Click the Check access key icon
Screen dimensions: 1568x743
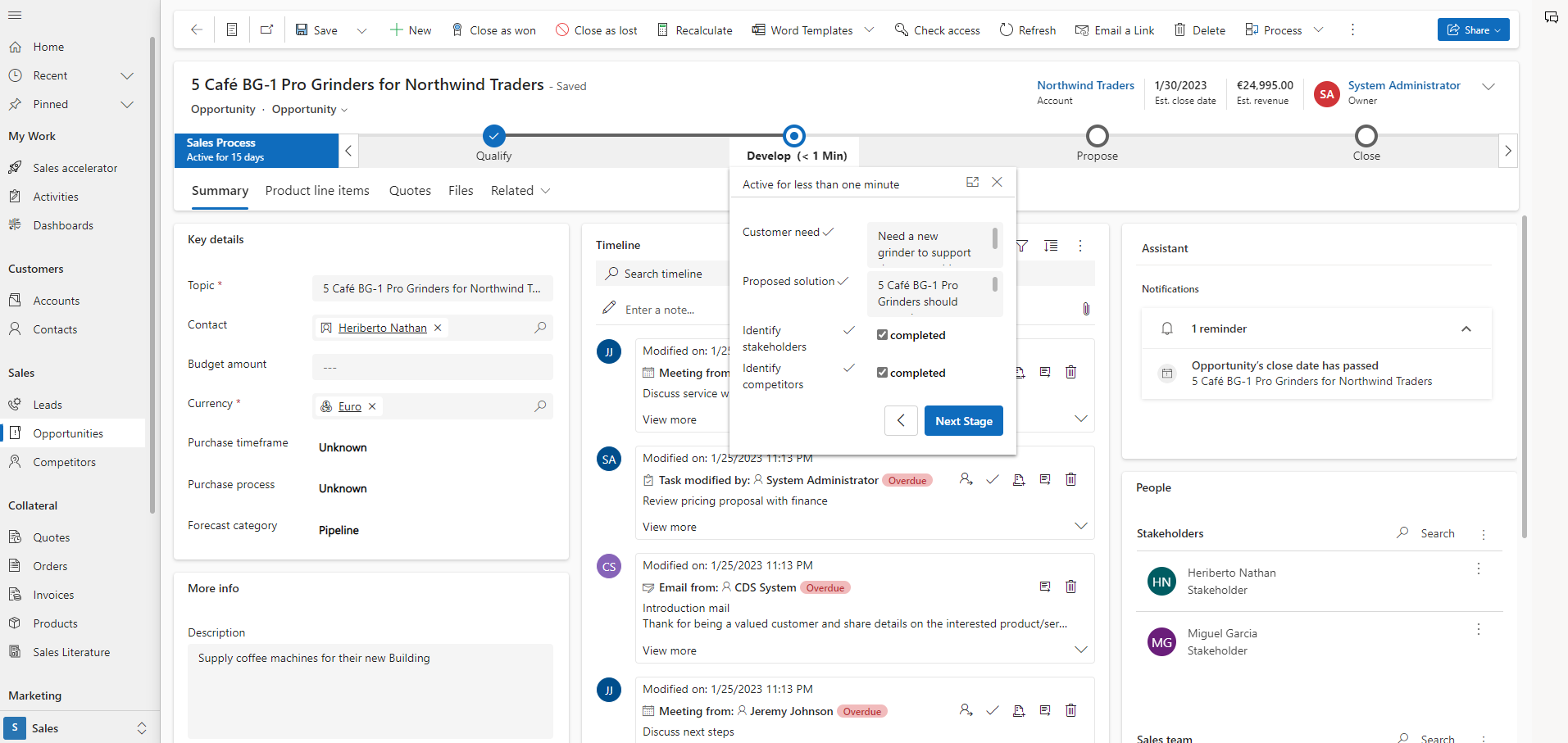[x=901, y=30]
